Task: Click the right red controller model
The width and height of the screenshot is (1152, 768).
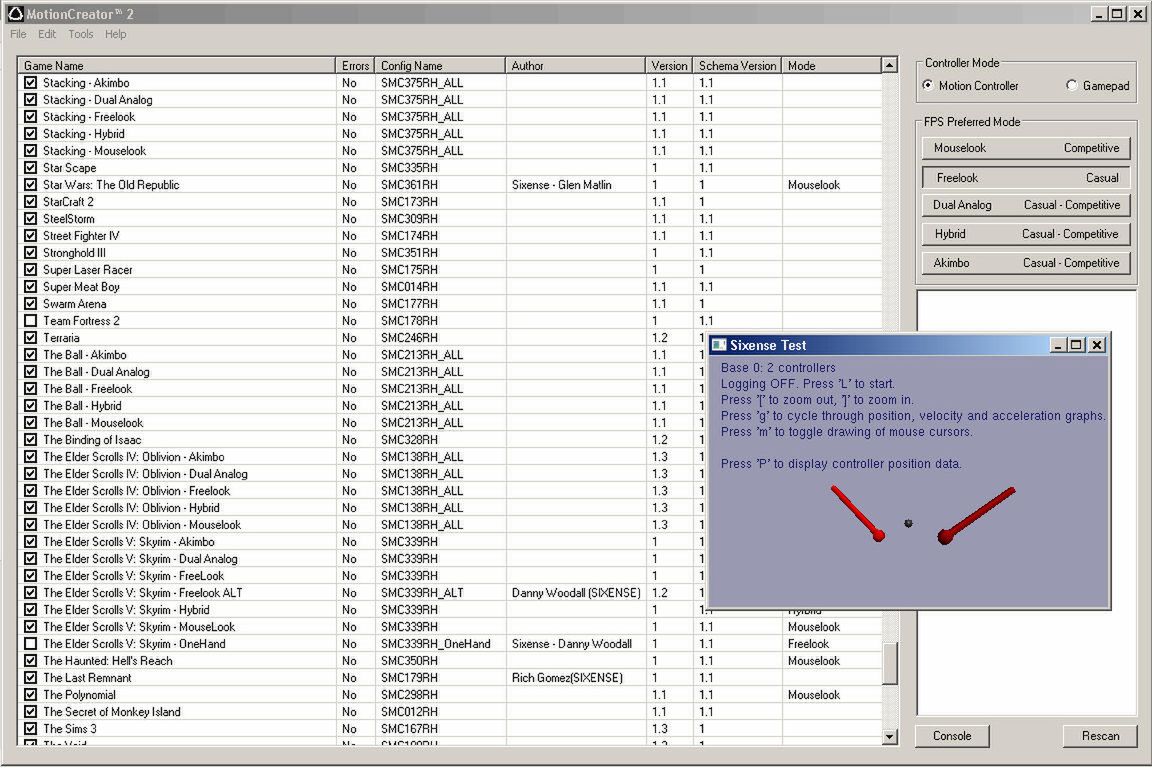Action: tap(976, 515)
